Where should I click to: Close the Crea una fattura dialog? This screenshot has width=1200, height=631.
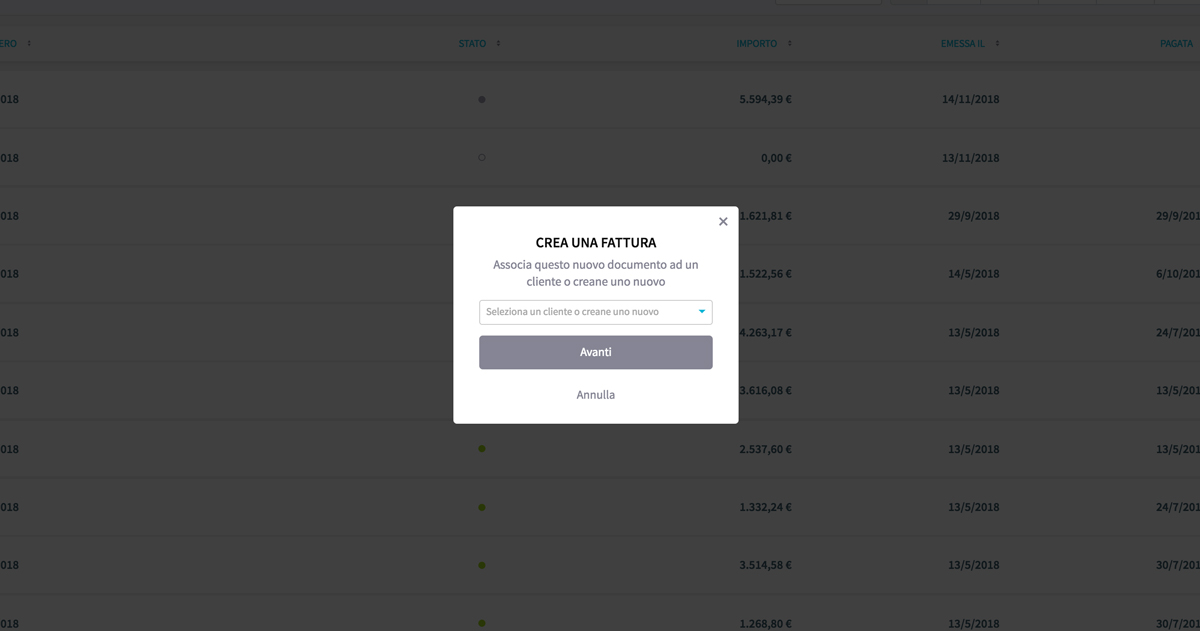[x=723, y=222]
